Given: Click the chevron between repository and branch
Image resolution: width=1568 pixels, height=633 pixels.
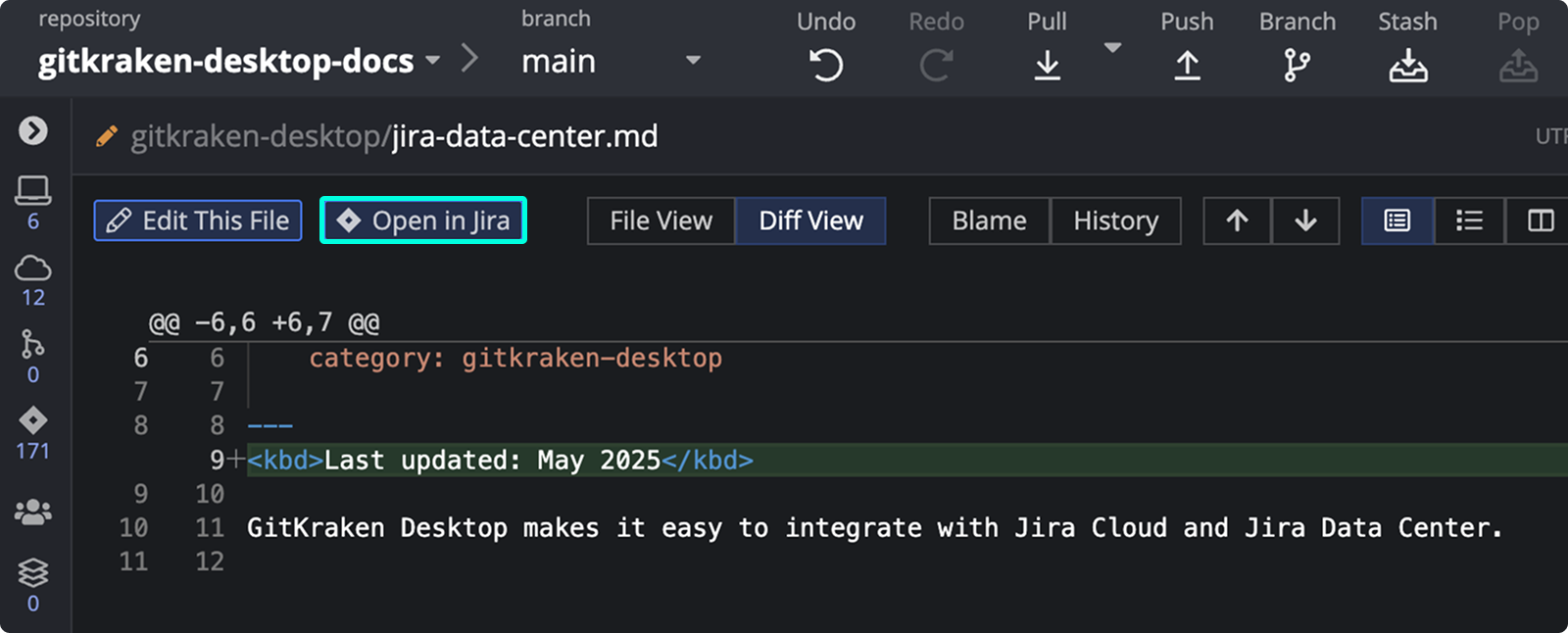Looking at the screenshot, I should point(469,58).
